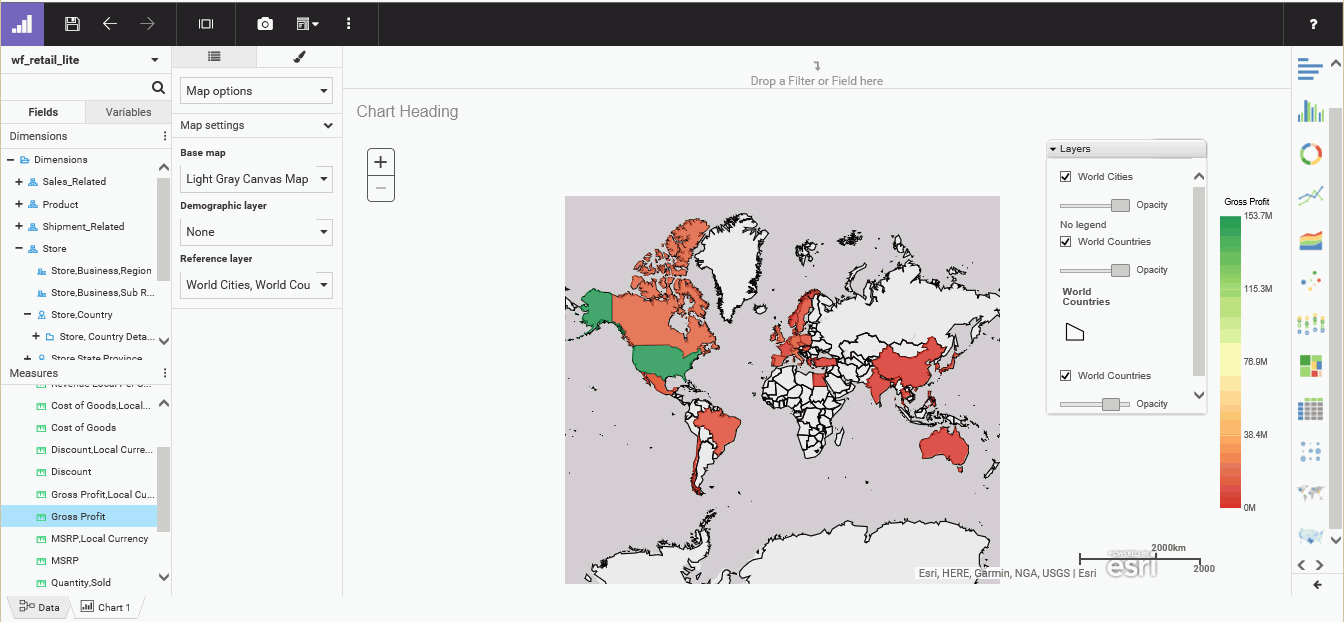Undo with the left arrow icon
Image resolution: width=1344 pixels, height=622 pixels.
(x=110, y=23)
